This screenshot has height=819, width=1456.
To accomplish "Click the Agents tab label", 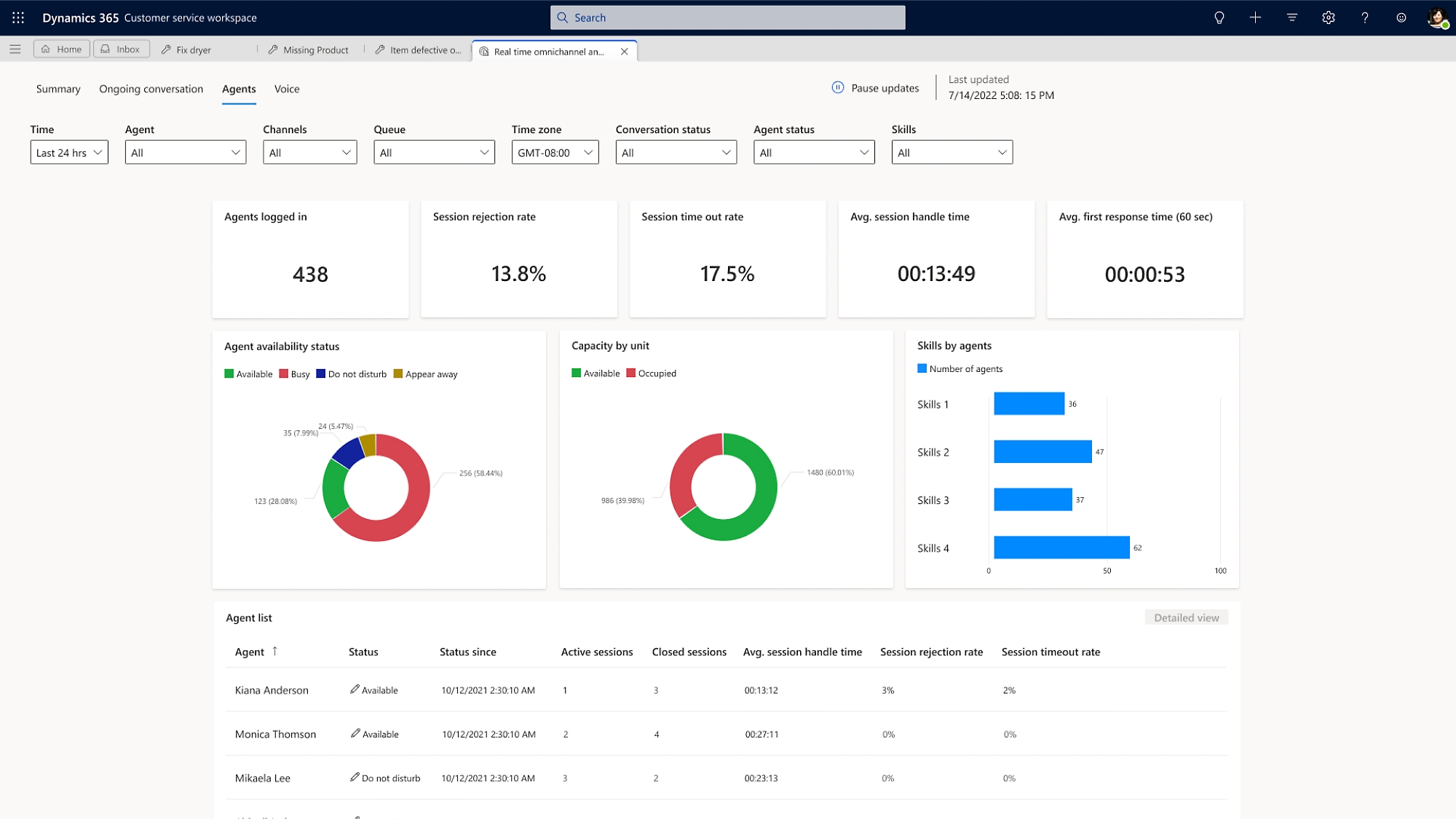I will point(238,89).
